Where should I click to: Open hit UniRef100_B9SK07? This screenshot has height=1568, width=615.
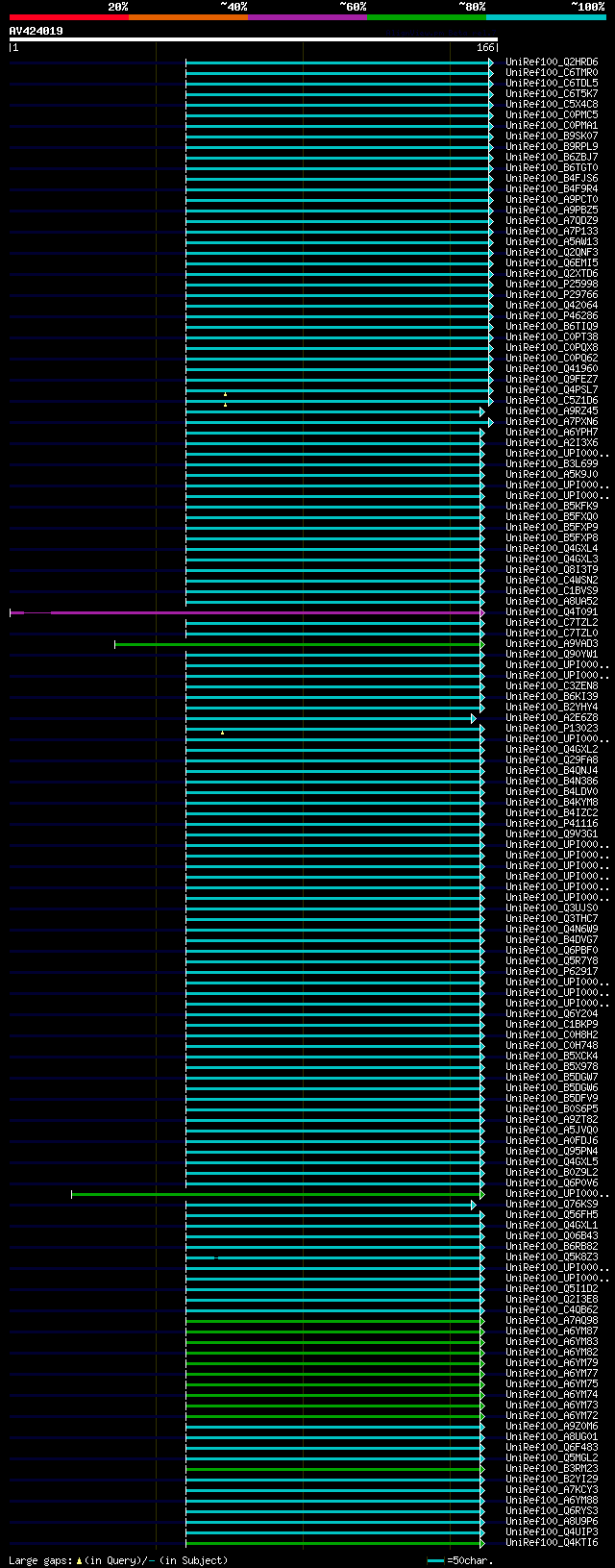click(552, 137)
